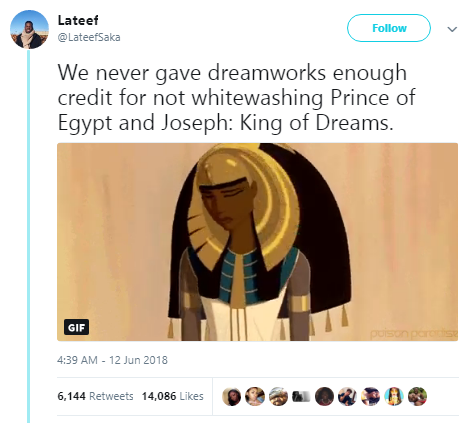
Task: Open seventh liker avatar in row
Action: click(x=371, y=396)
